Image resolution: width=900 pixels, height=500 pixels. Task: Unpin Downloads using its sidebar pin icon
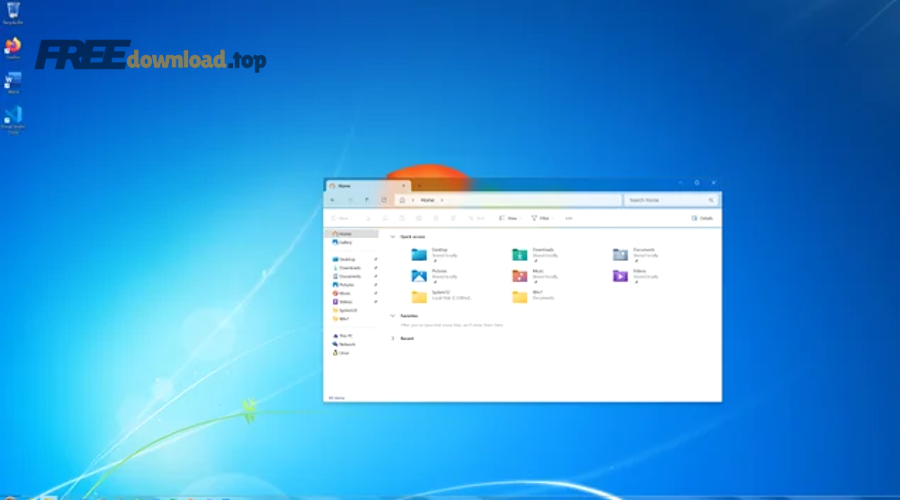pyautogui.click(x=375, y=268)
